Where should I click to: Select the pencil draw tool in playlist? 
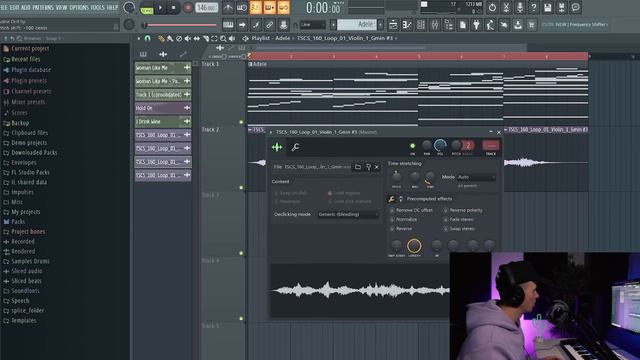(x=161, y=38)
